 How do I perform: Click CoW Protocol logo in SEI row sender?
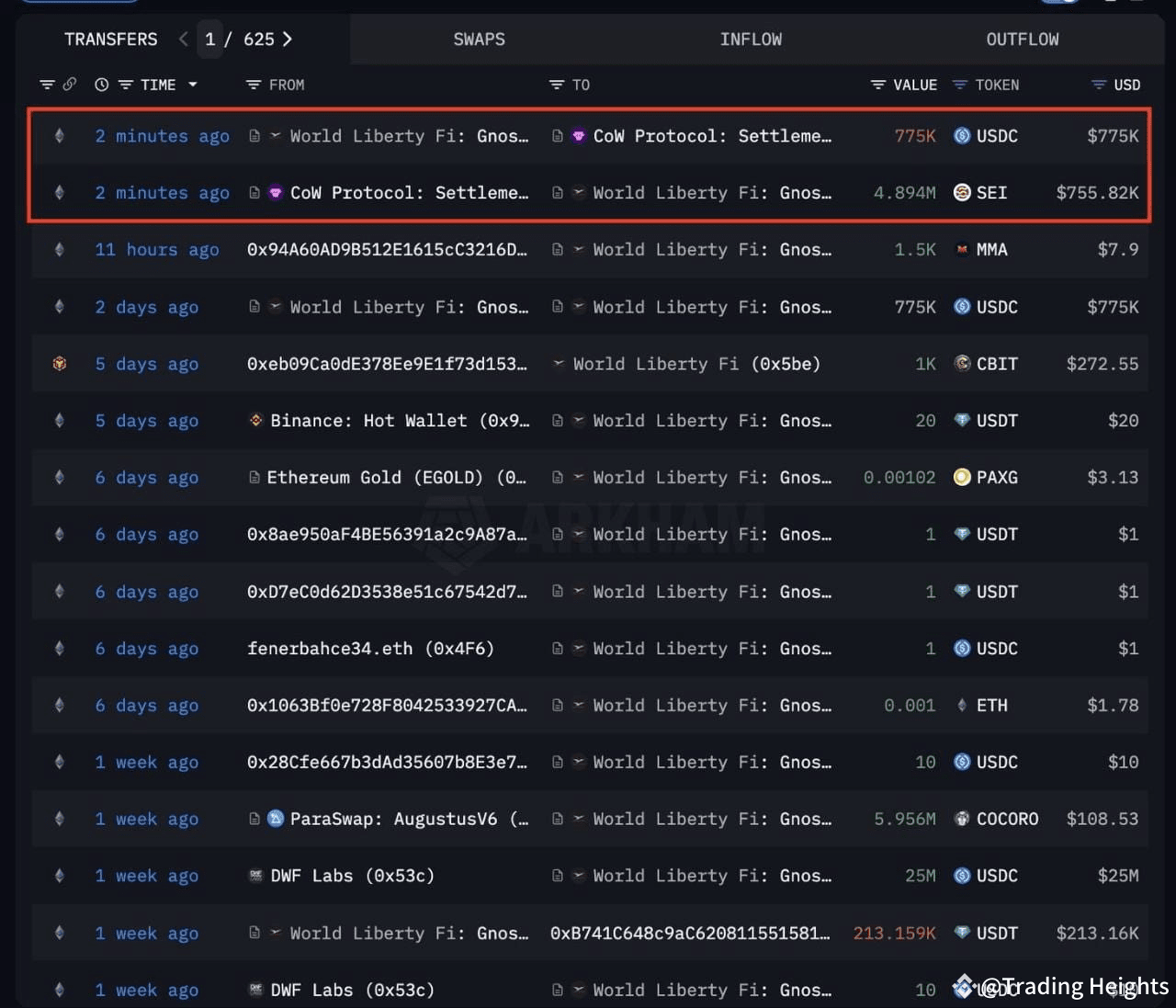(276, 193)
